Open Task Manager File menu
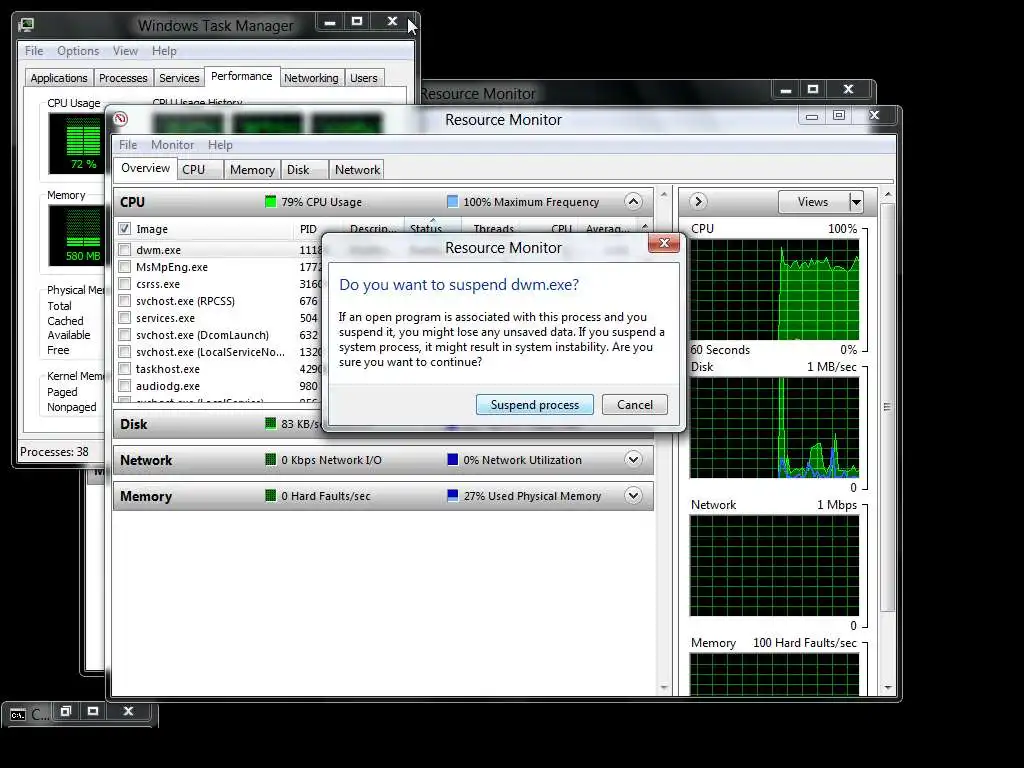 pos(34,51)
